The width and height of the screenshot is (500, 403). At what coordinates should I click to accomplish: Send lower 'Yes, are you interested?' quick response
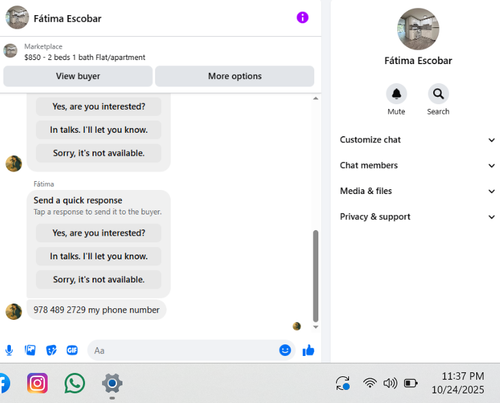[99, 233]
